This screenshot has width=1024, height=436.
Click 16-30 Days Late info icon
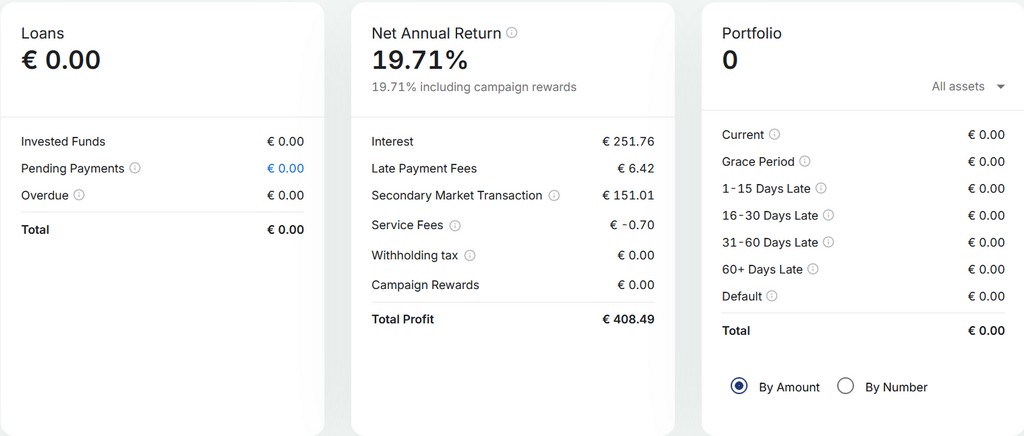tap(829, 215)
